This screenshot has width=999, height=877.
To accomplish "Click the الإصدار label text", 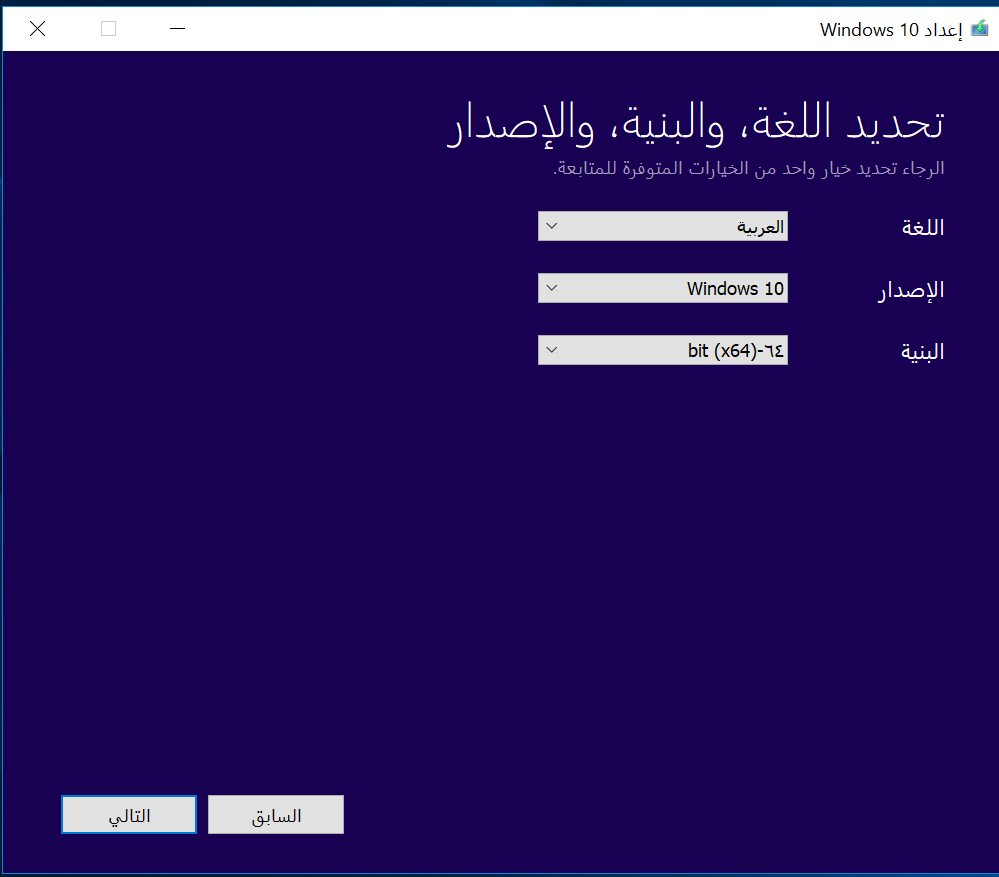I will pyautogui.click(x=911, y=290).
